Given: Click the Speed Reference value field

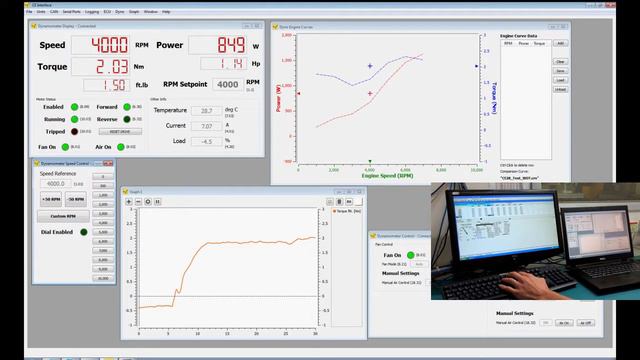Looking at the screenshot, I should [x=56, y=184].
